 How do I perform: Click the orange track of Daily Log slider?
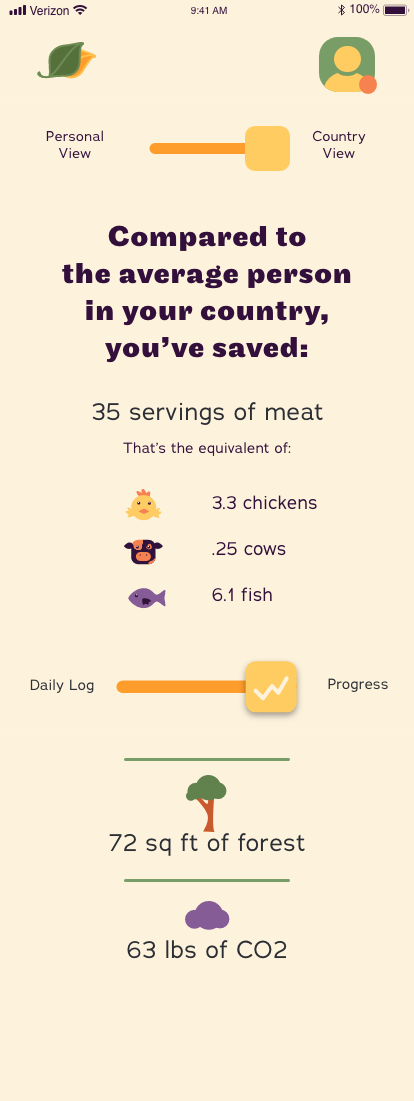(x=181, y=687)
